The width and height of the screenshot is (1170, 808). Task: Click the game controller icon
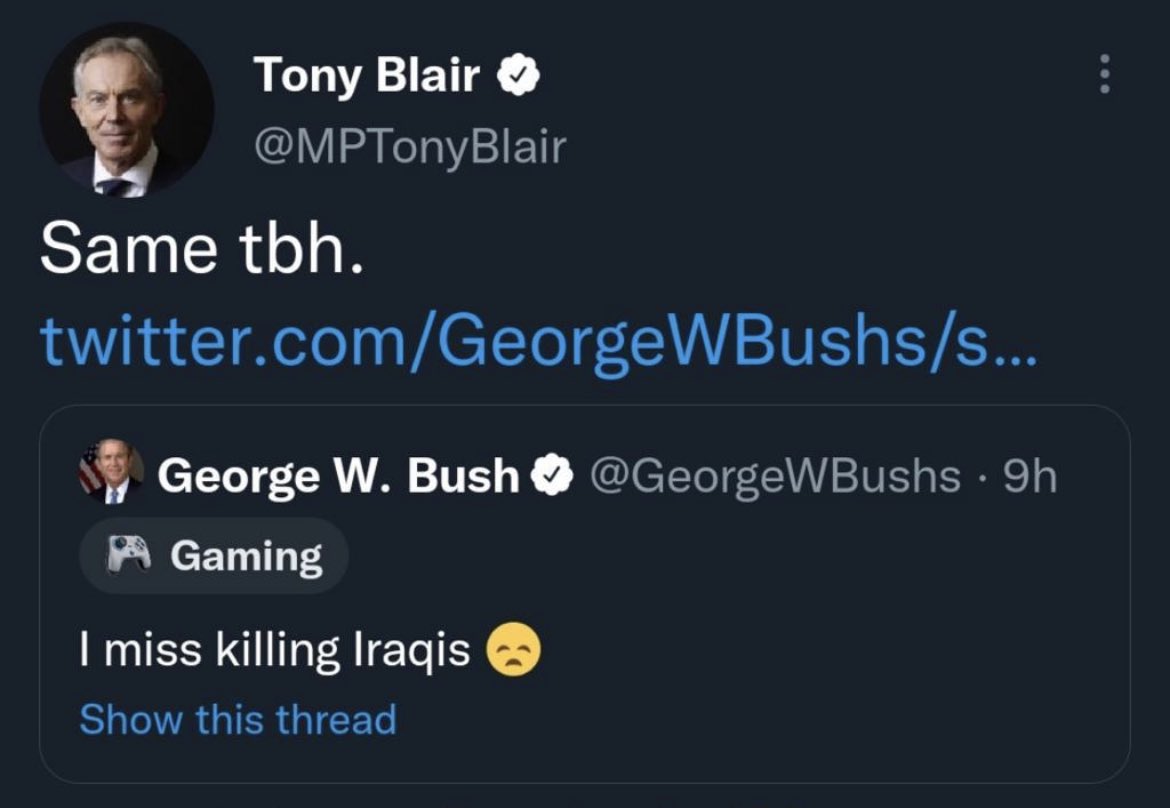point(128,554)
